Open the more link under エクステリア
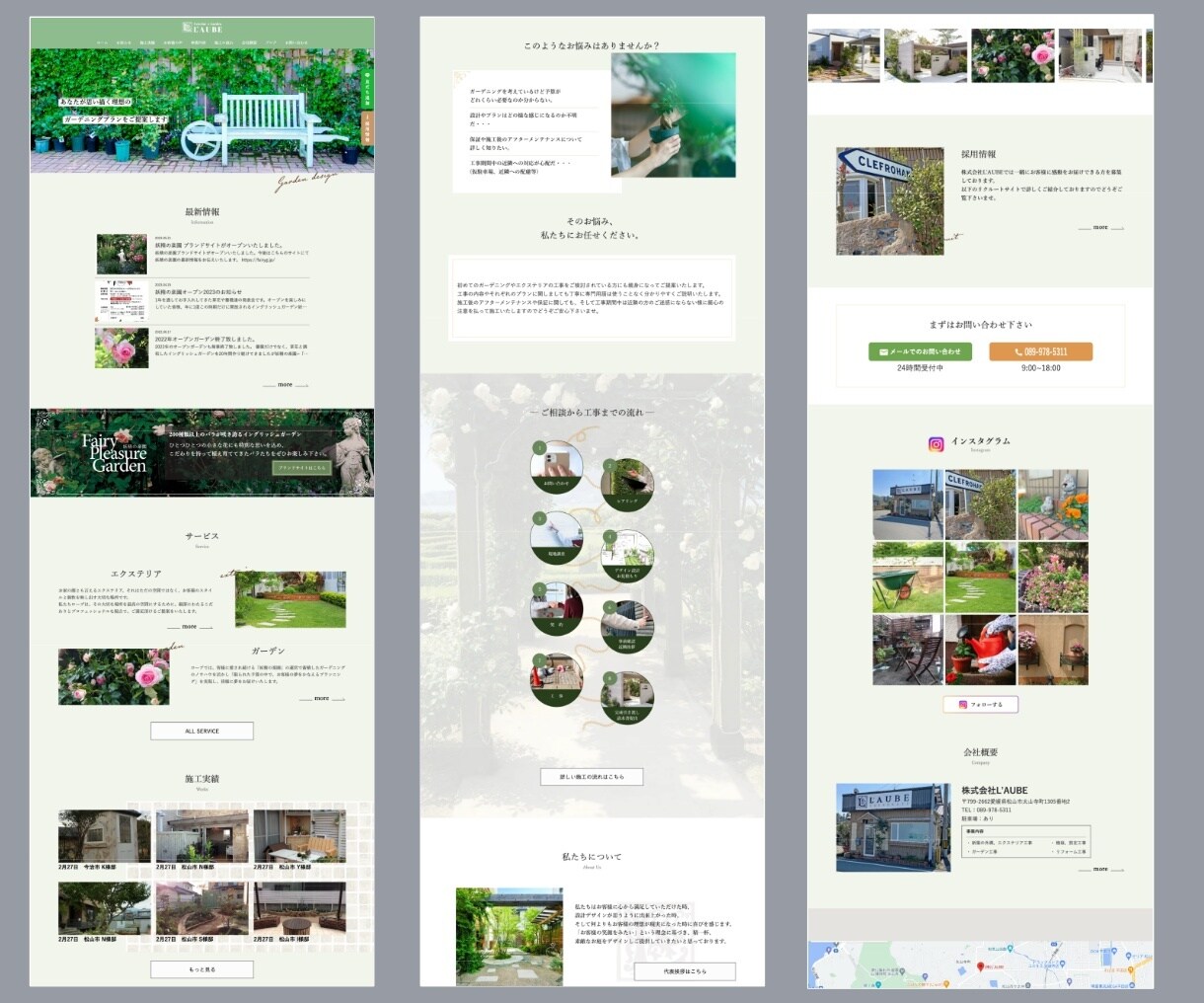1204x1003 pixels. pos(189,627)
